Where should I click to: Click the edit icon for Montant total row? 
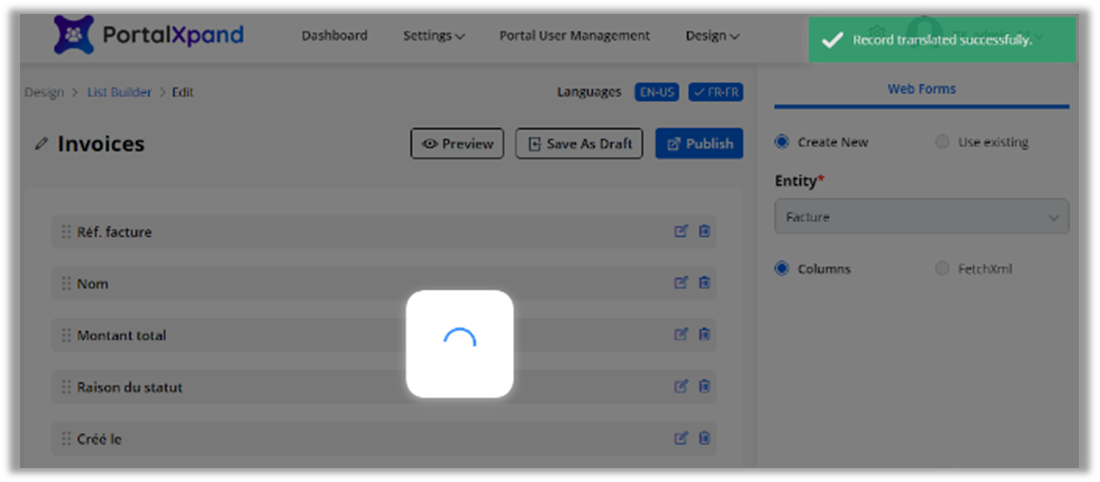[681, 335]
